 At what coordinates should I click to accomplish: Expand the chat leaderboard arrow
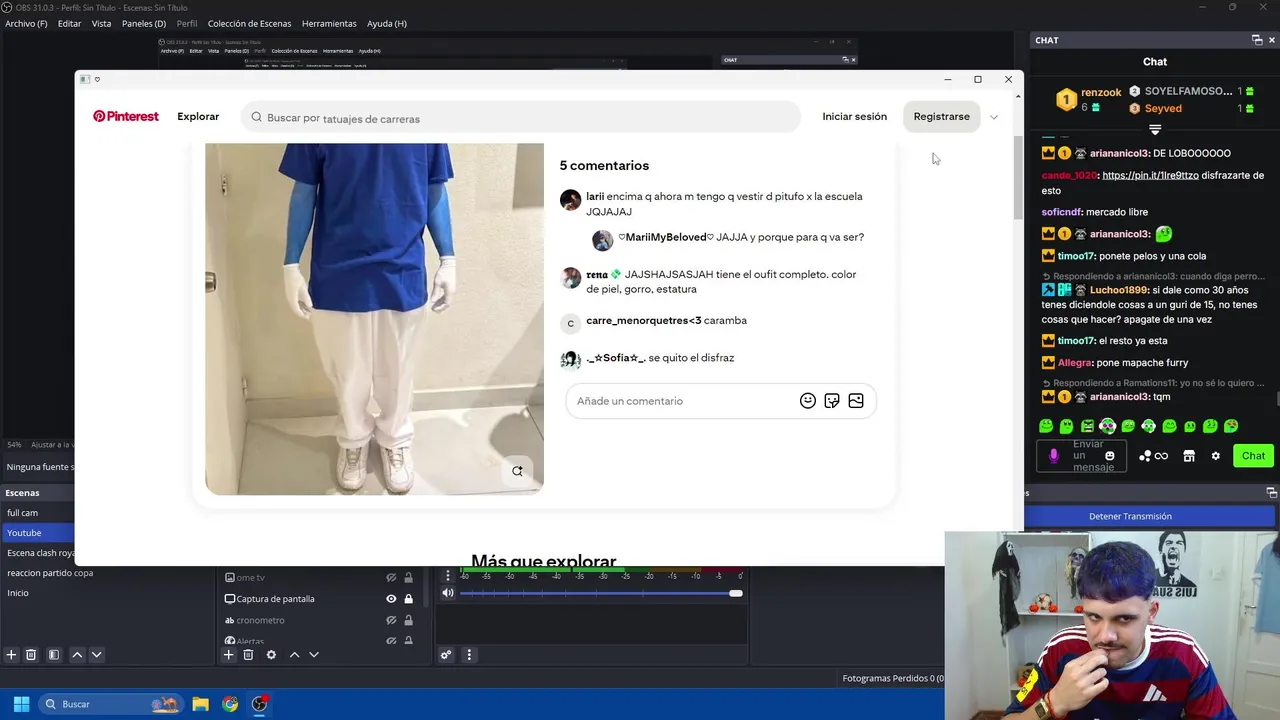[x=1155, y=130]
